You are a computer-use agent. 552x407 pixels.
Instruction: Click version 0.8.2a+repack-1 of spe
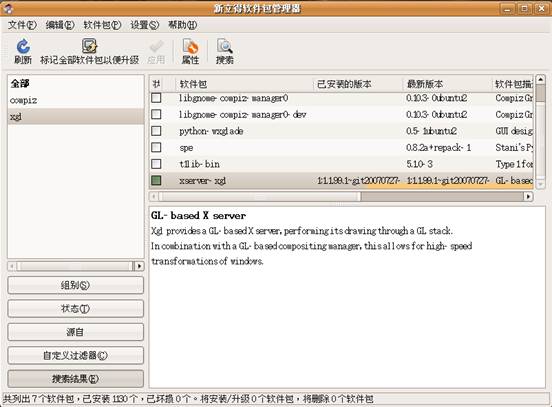click(438, 148)
